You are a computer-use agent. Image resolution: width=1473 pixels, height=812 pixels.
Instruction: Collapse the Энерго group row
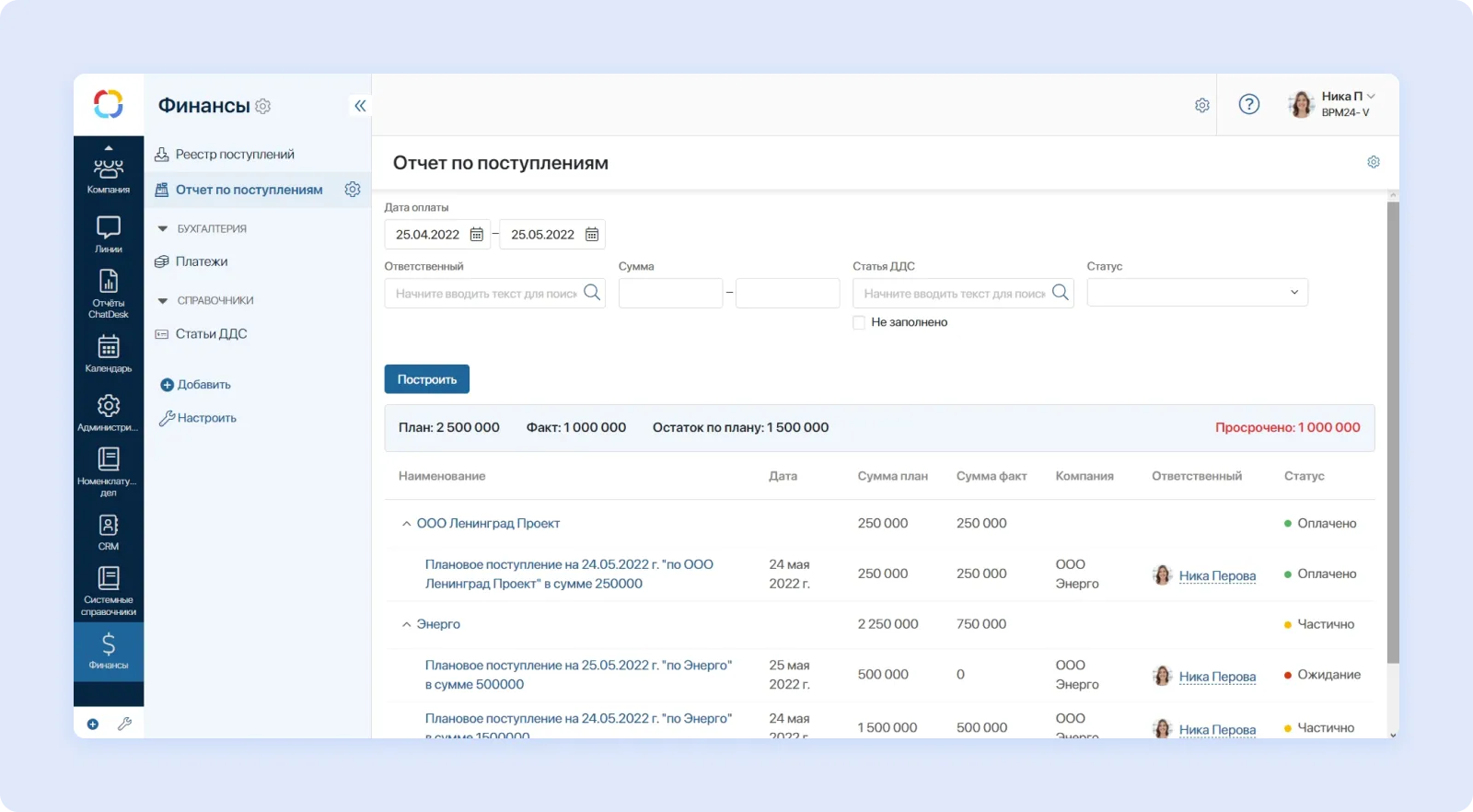(x=406, y=624)
